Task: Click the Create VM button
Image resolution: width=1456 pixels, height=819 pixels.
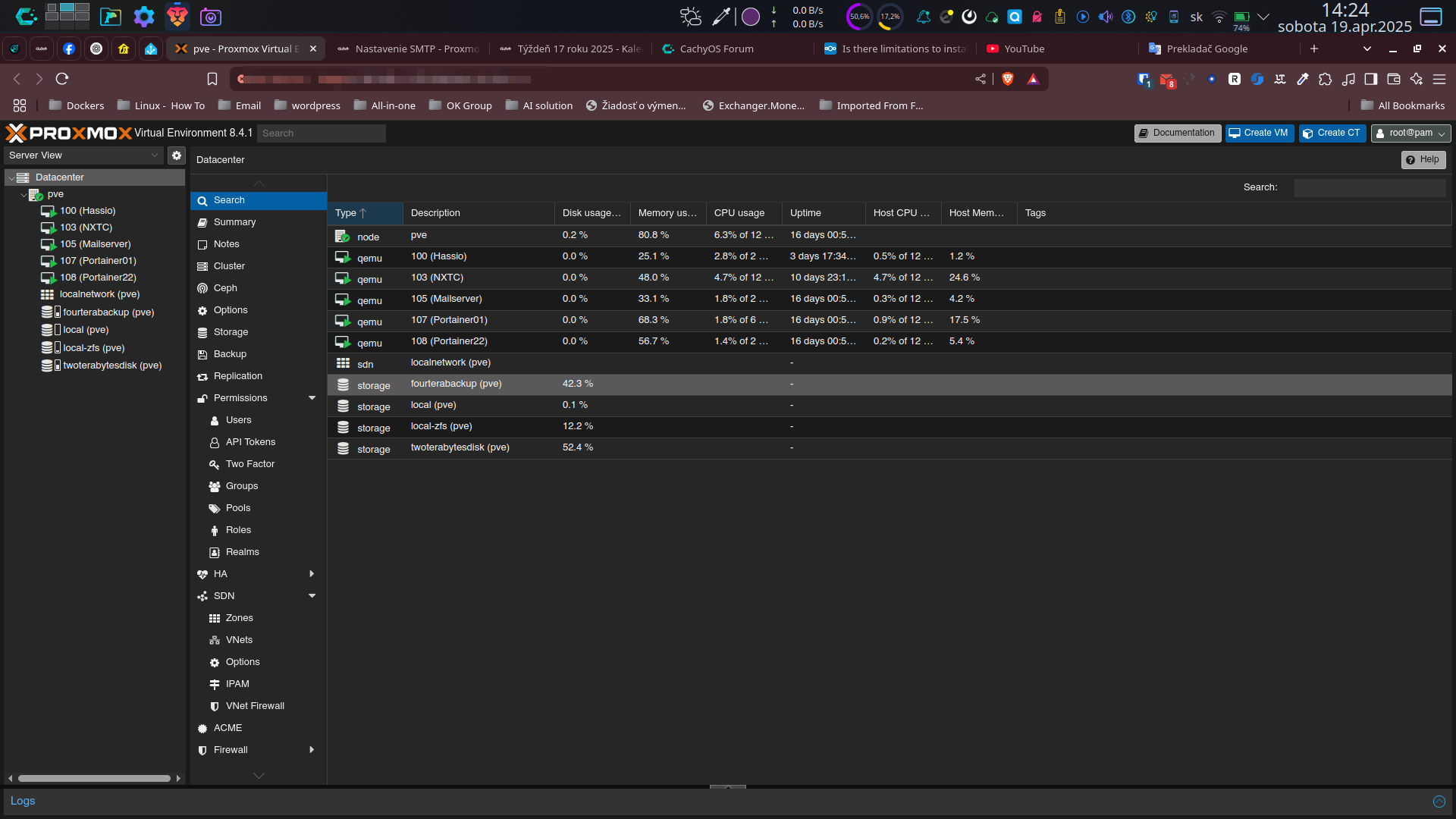Action: [1259, 133]
